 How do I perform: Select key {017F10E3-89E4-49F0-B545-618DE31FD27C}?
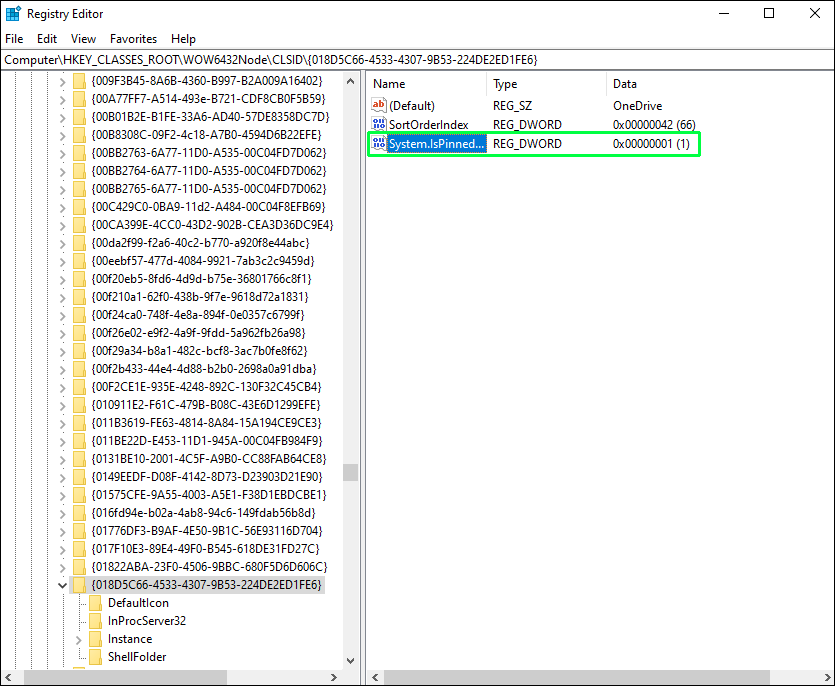(x=206, y=549)
